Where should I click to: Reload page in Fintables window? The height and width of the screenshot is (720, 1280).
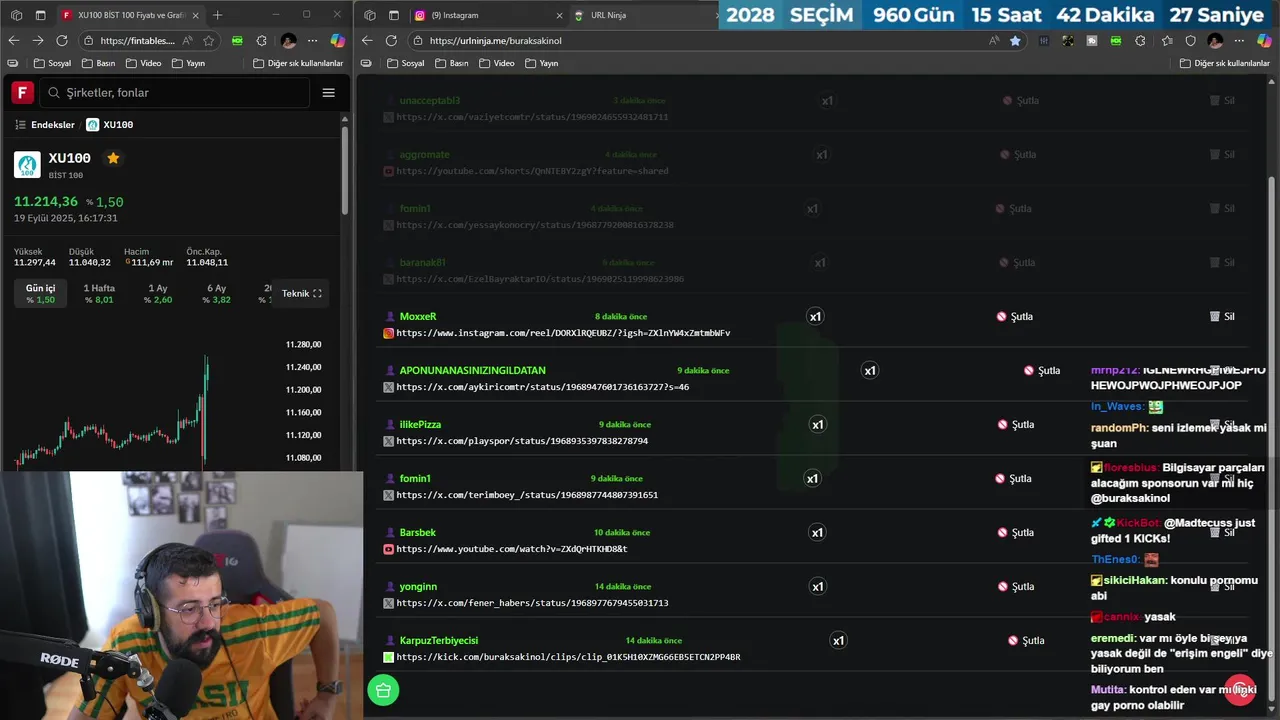[x=62, y=40]
